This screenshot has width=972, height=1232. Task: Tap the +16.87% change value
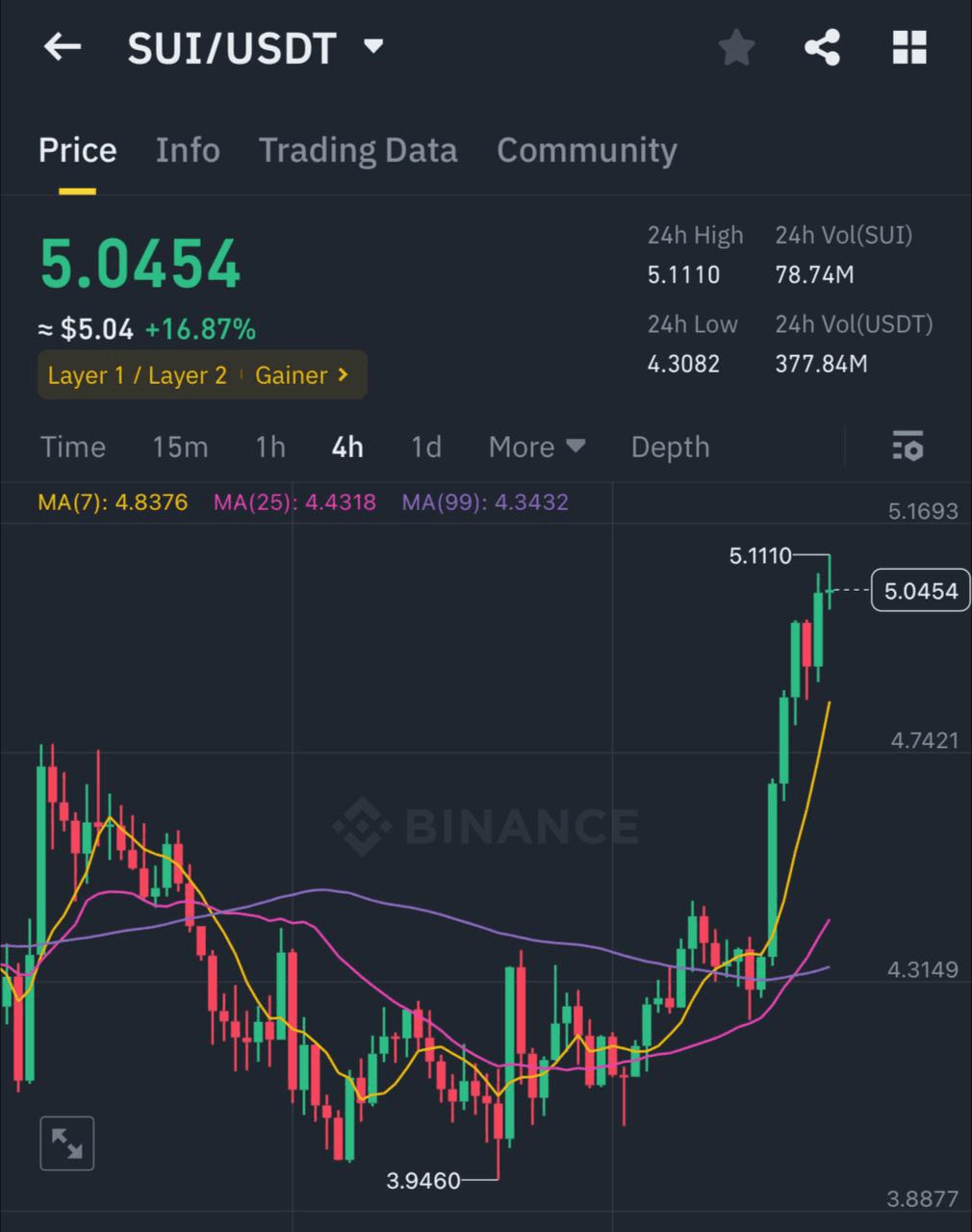tap(200, 330)
